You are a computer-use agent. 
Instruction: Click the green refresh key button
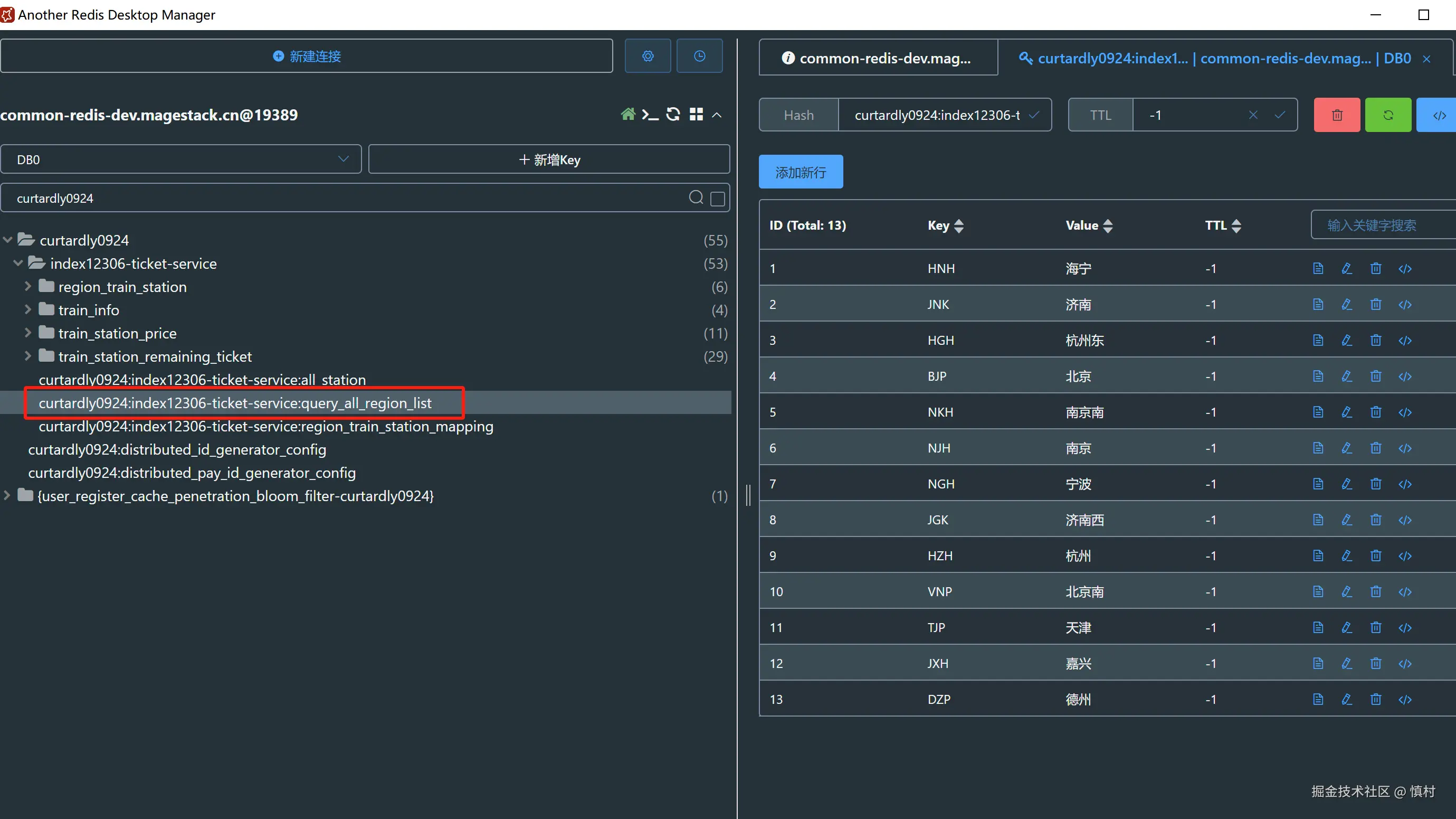[1387, 116]
